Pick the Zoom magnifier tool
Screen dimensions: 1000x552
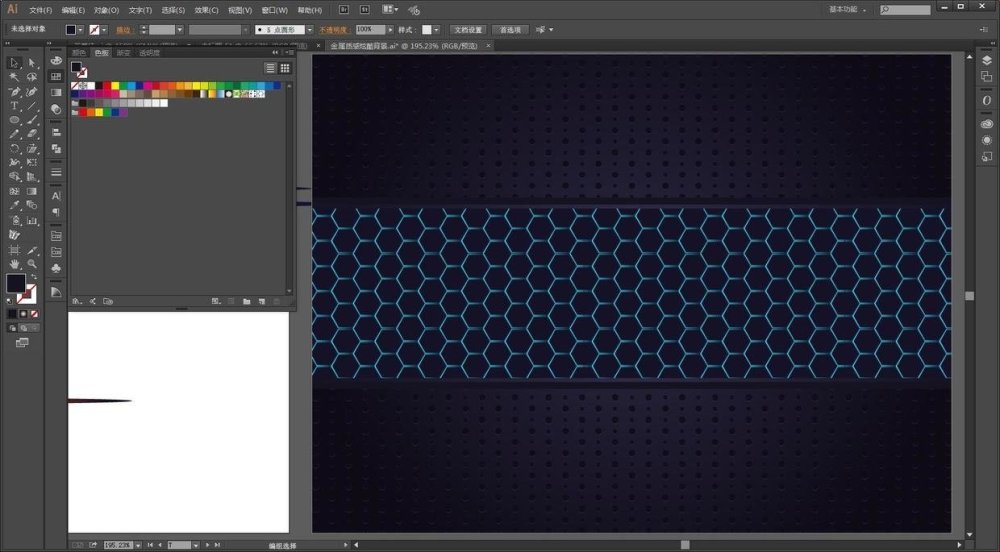[32, 262]
